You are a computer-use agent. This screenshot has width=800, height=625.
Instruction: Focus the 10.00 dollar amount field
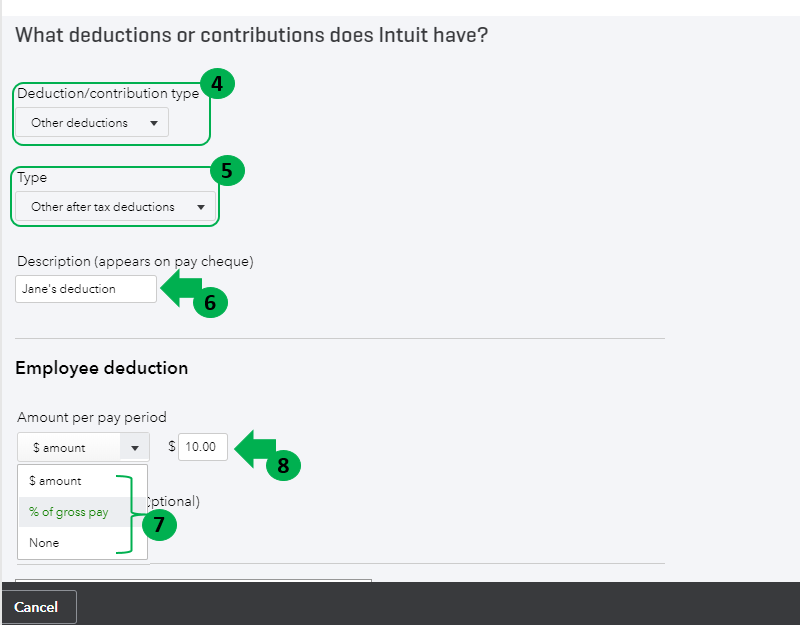[x=203, y=447]
